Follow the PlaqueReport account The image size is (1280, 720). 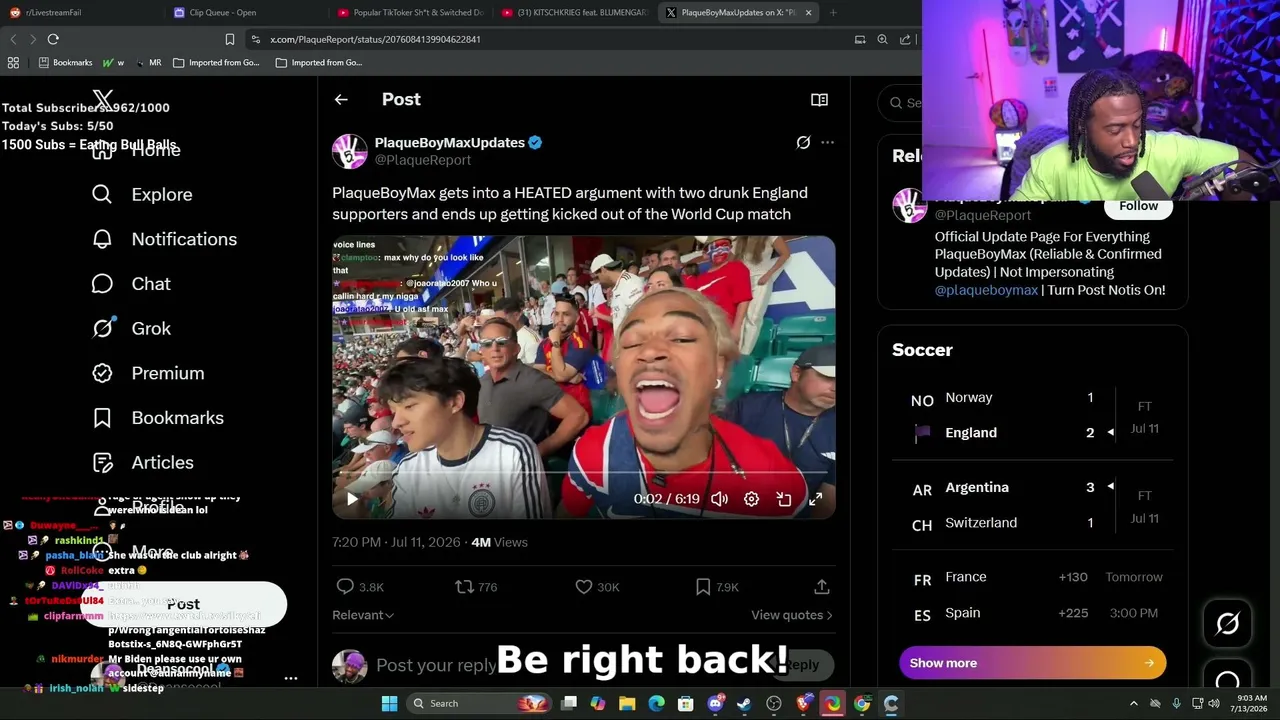pos(1138,205)
